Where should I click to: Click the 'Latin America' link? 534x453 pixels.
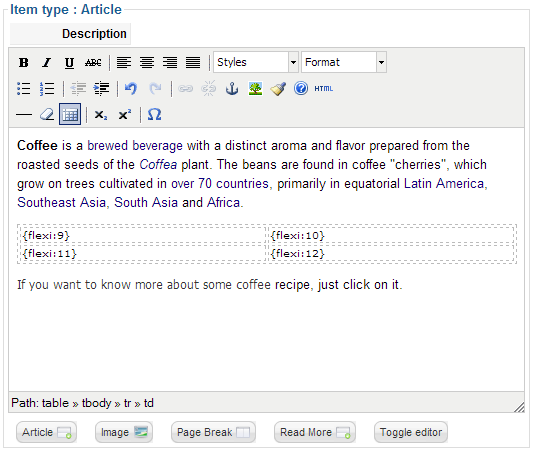[x=444, y=184]
